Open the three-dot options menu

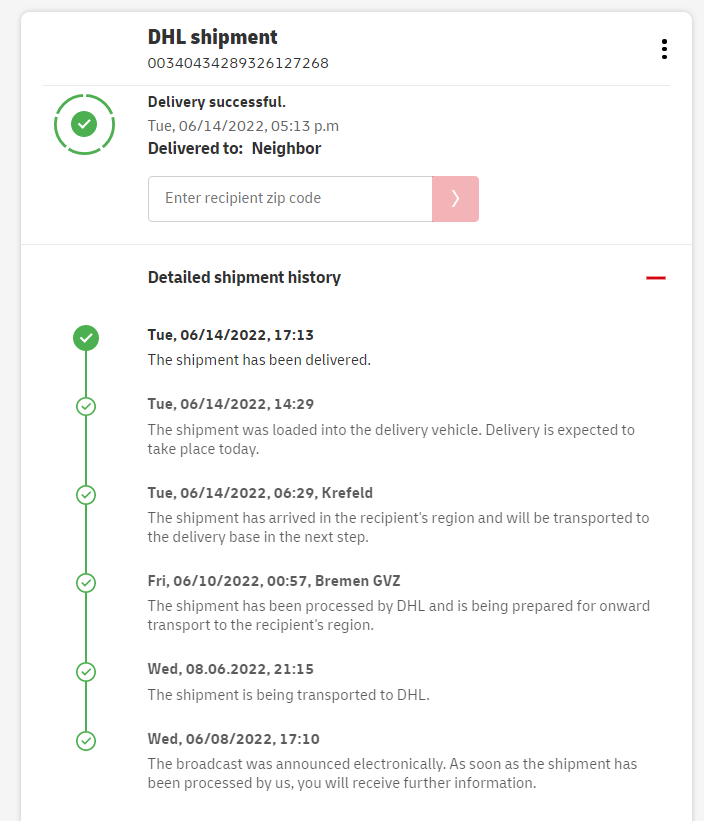(x=664, y=49)
